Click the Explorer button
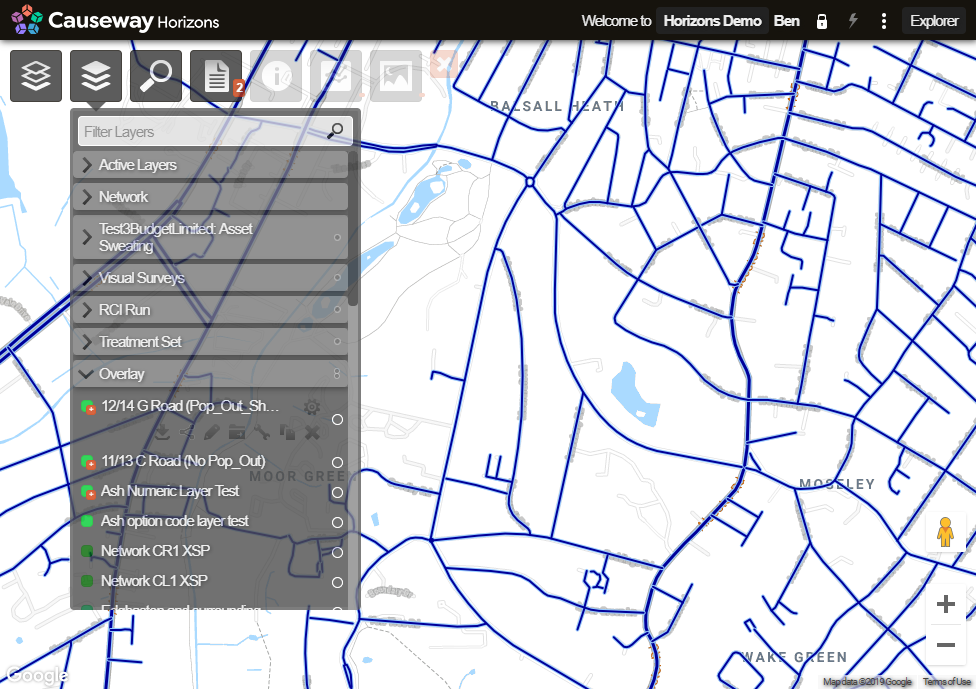976x689 pixels. 934,20
